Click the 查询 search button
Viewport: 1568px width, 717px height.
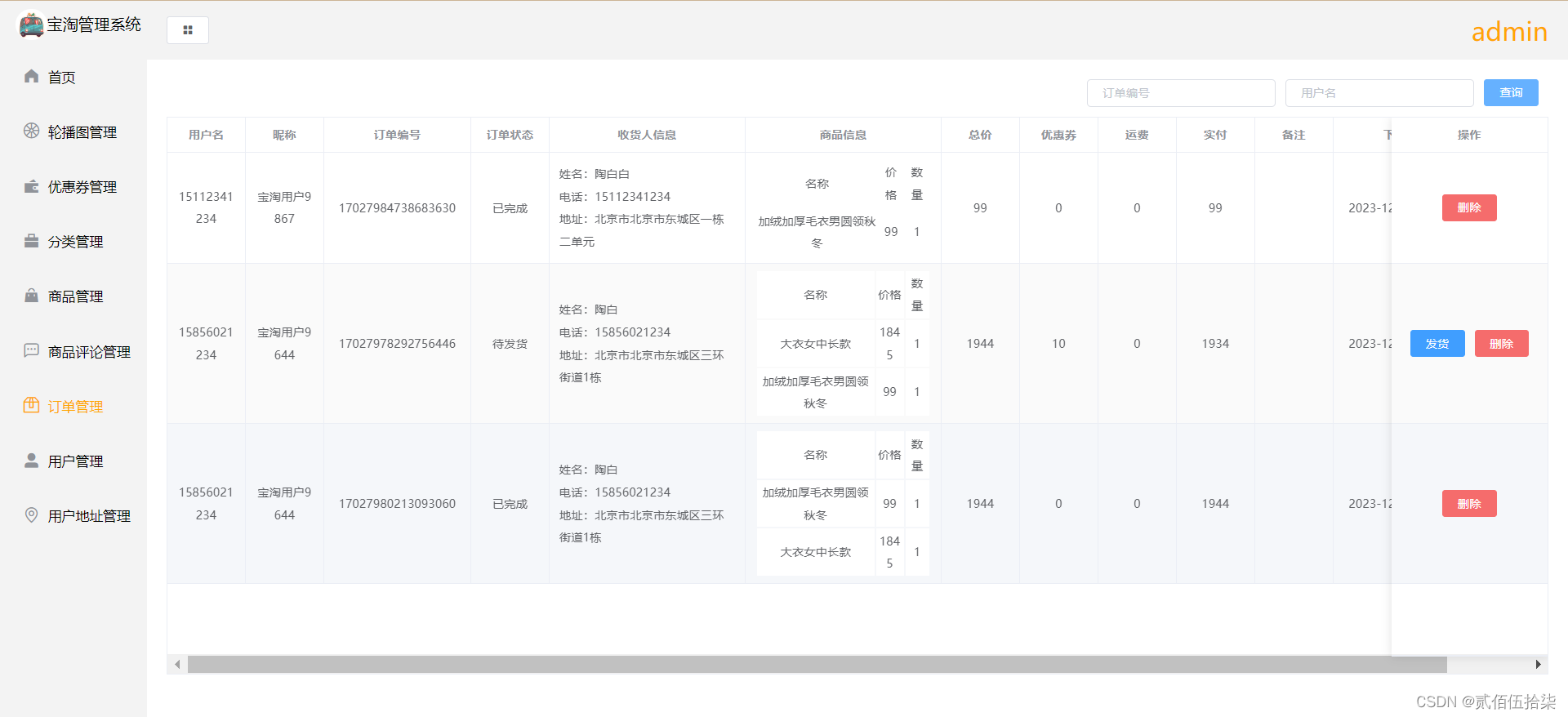coord(1511,93)
